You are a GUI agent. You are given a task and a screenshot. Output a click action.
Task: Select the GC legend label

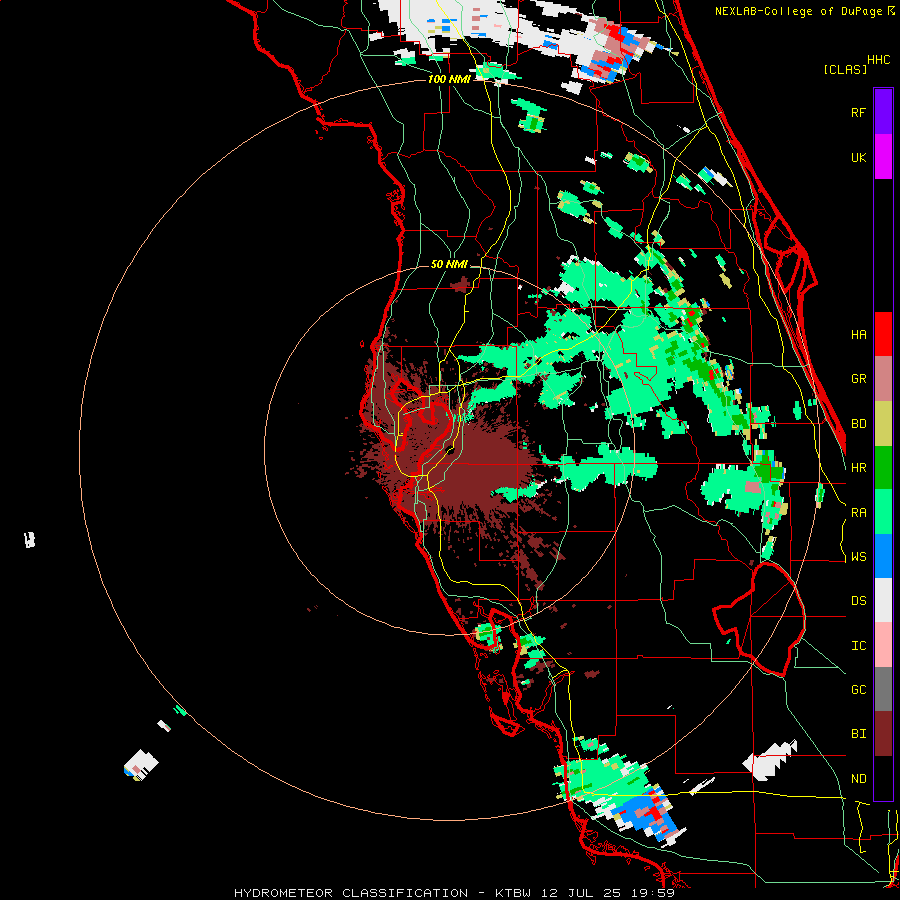tap(858, 690)
